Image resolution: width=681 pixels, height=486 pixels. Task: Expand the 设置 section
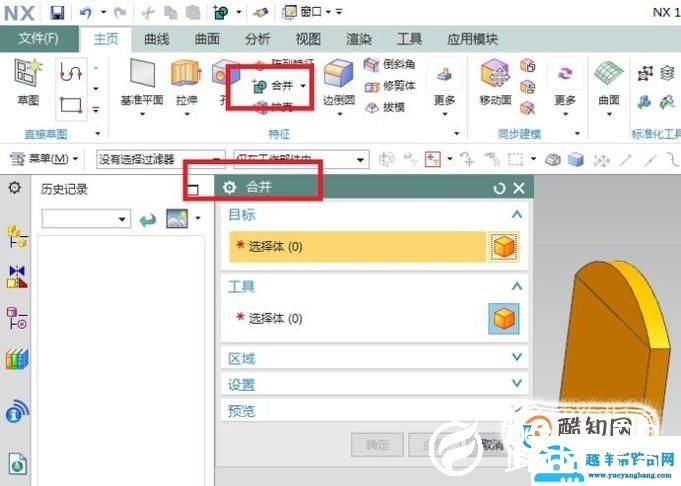[516, 383]
